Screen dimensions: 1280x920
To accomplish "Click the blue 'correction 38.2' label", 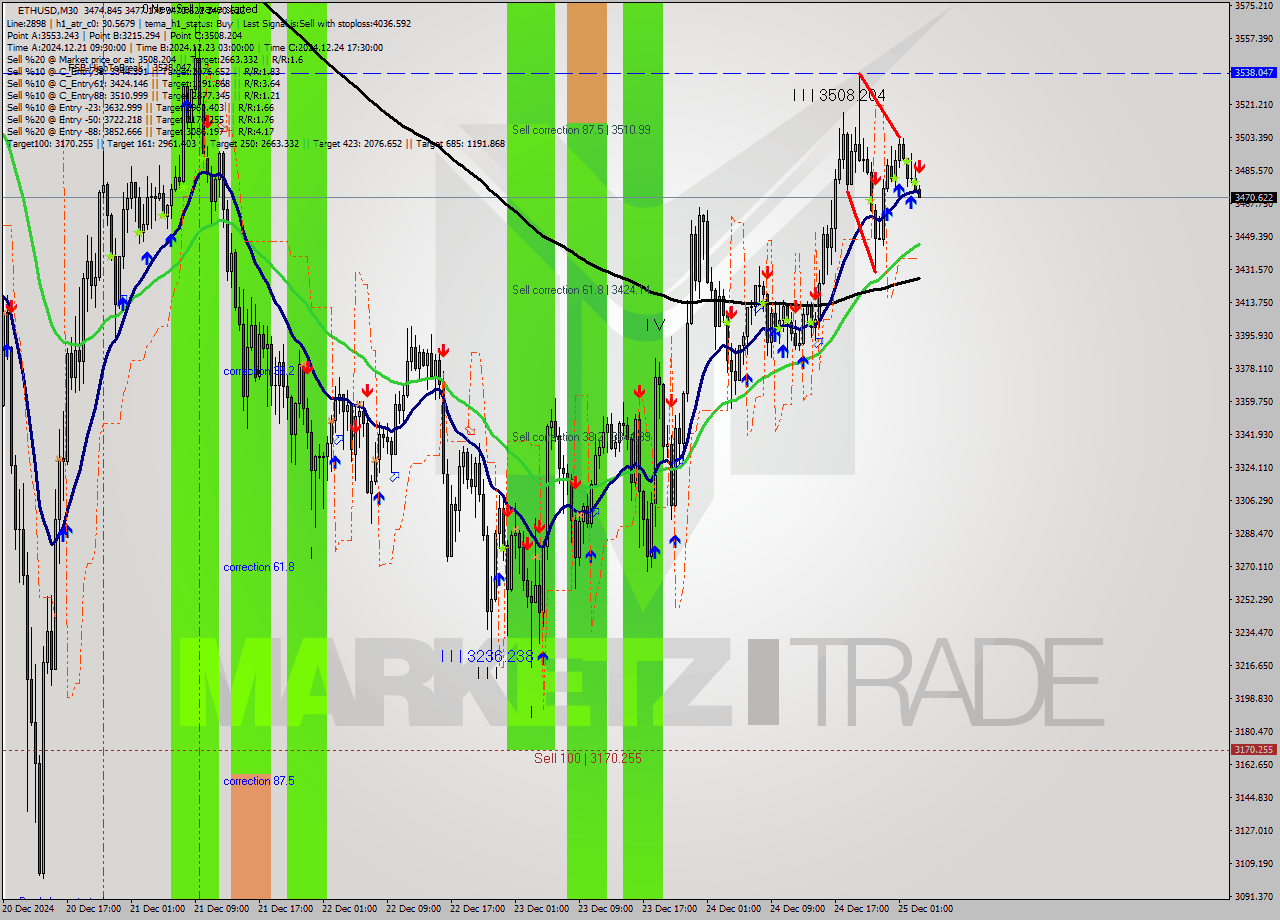I will pos(259,371).
